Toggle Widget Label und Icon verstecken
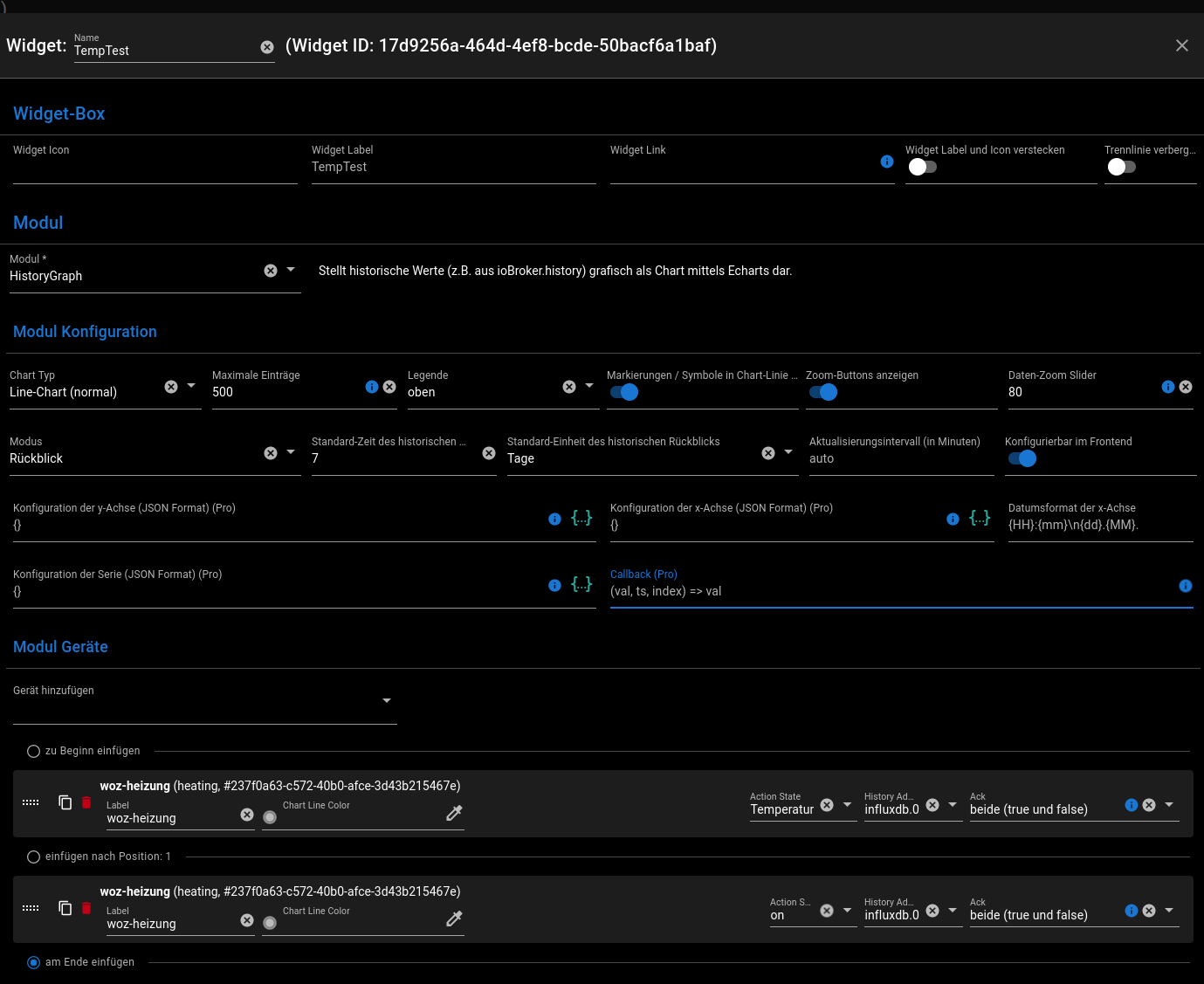 pos(922,167)
